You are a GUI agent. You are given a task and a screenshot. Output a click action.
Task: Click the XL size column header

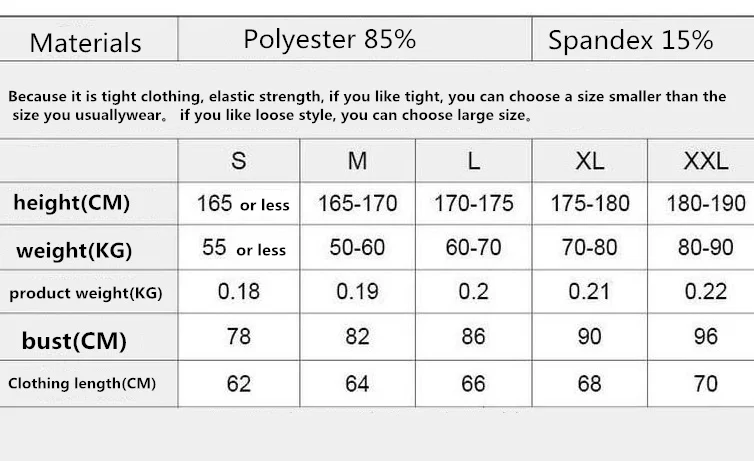(x=590, y=161)
